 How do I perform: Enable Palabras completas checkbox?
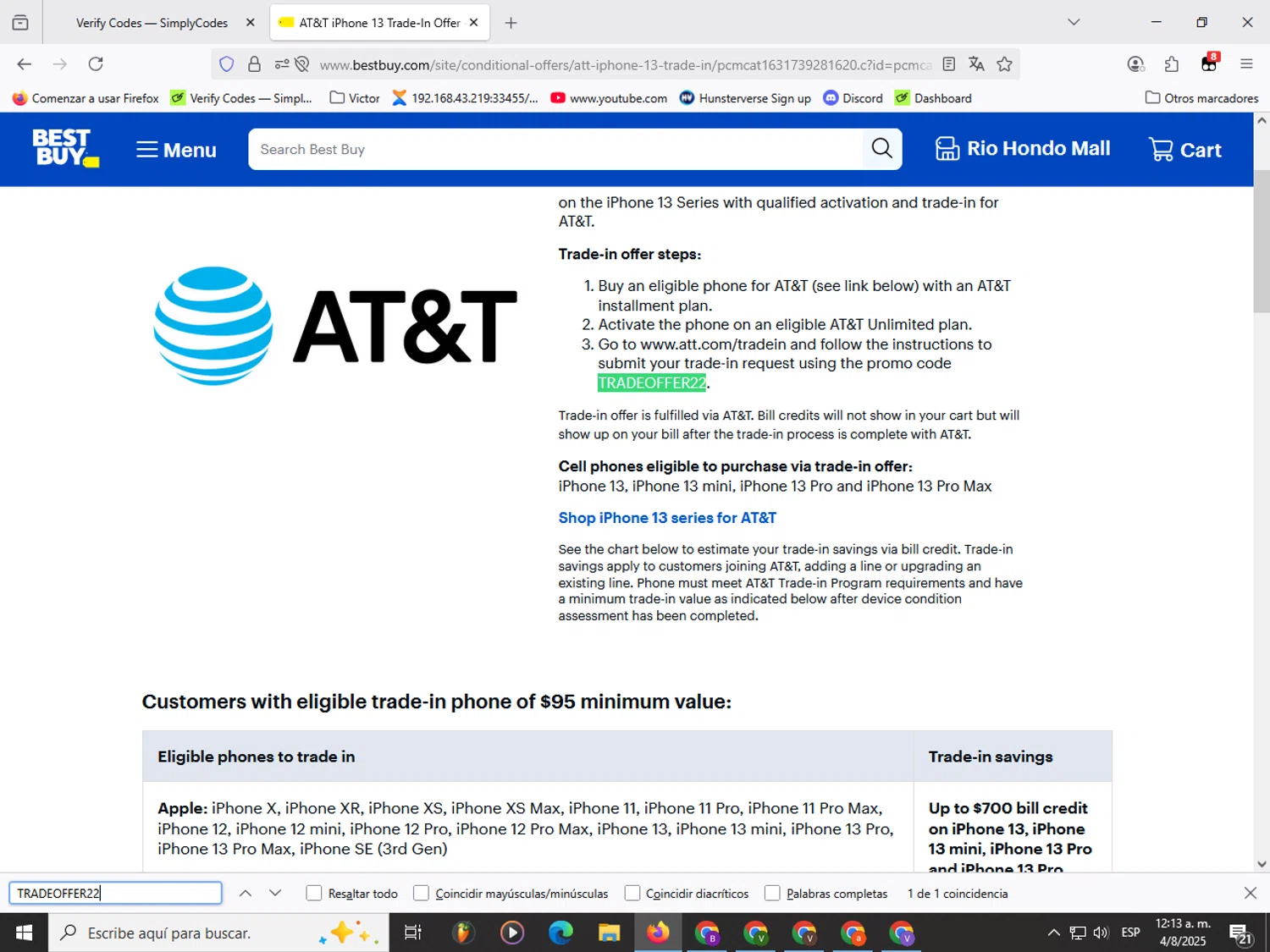pyautogui.click(x=772, y=893)
